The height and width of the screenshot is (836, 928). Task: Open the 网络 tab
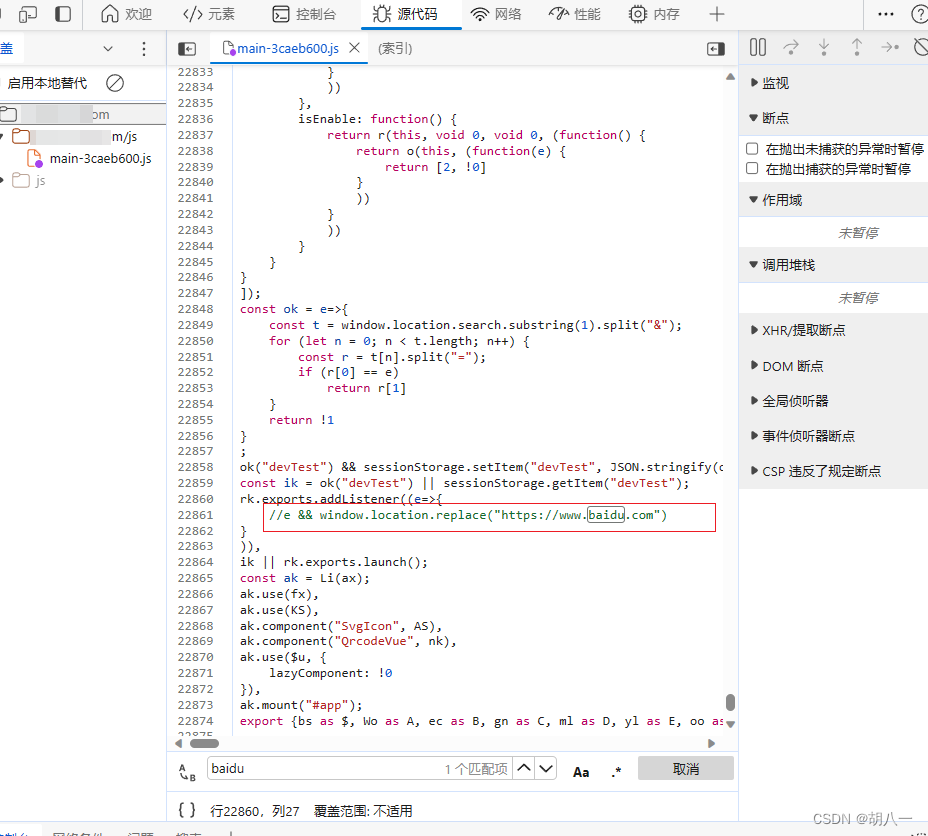coord(496,14)
